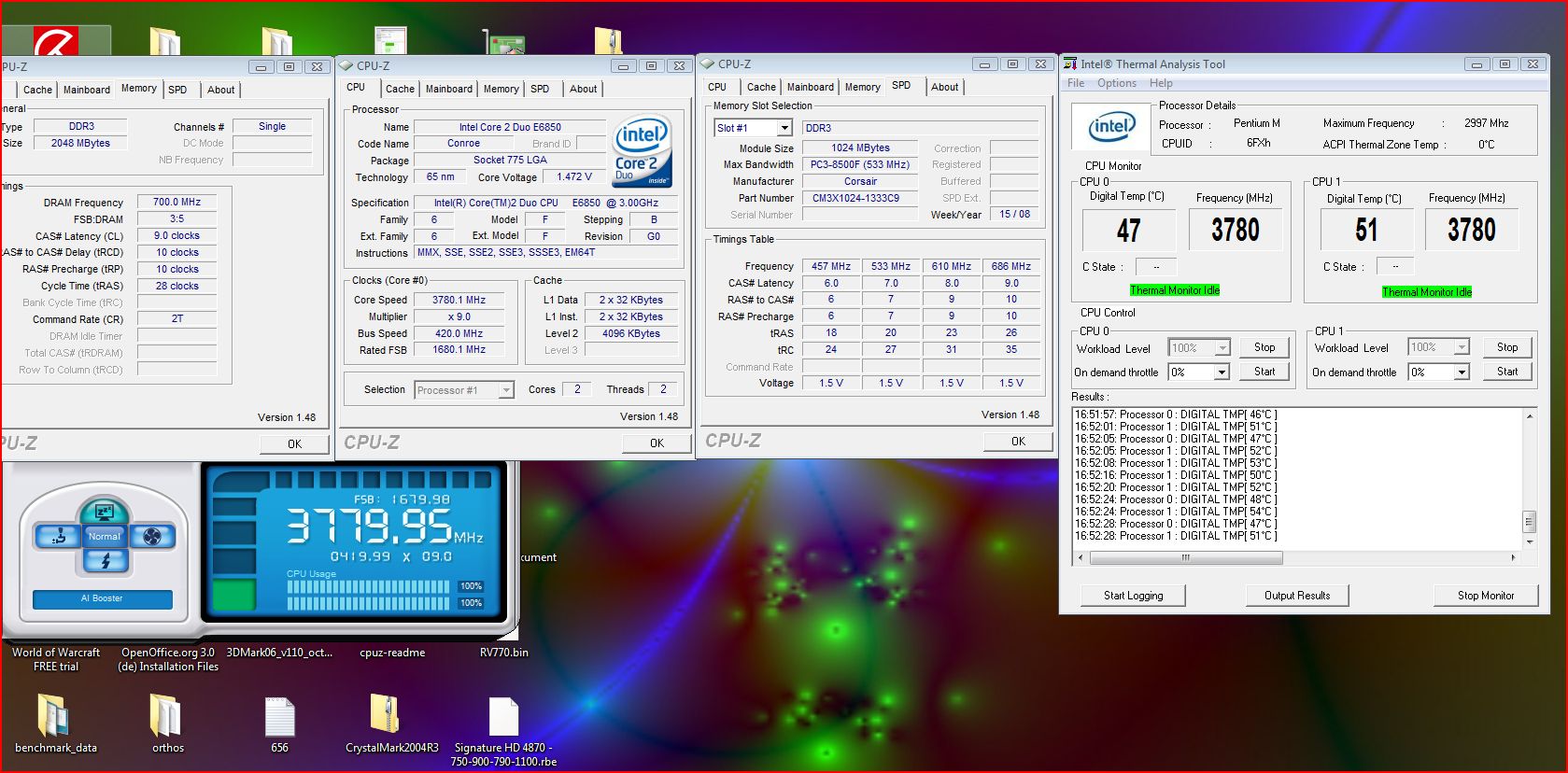Switch to the SPD tab in the middle CPU-Z

[540, 89]
